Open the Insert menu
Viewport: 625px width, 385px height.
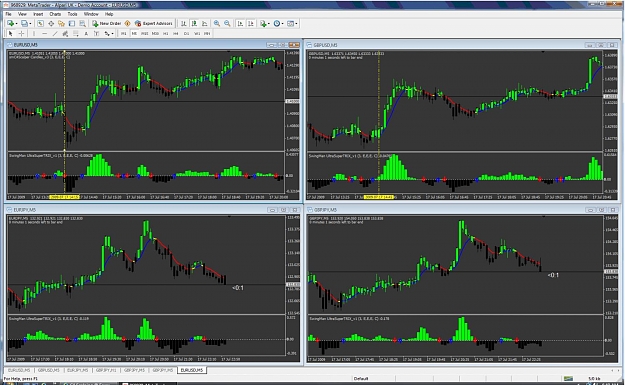tap(38, 14)
